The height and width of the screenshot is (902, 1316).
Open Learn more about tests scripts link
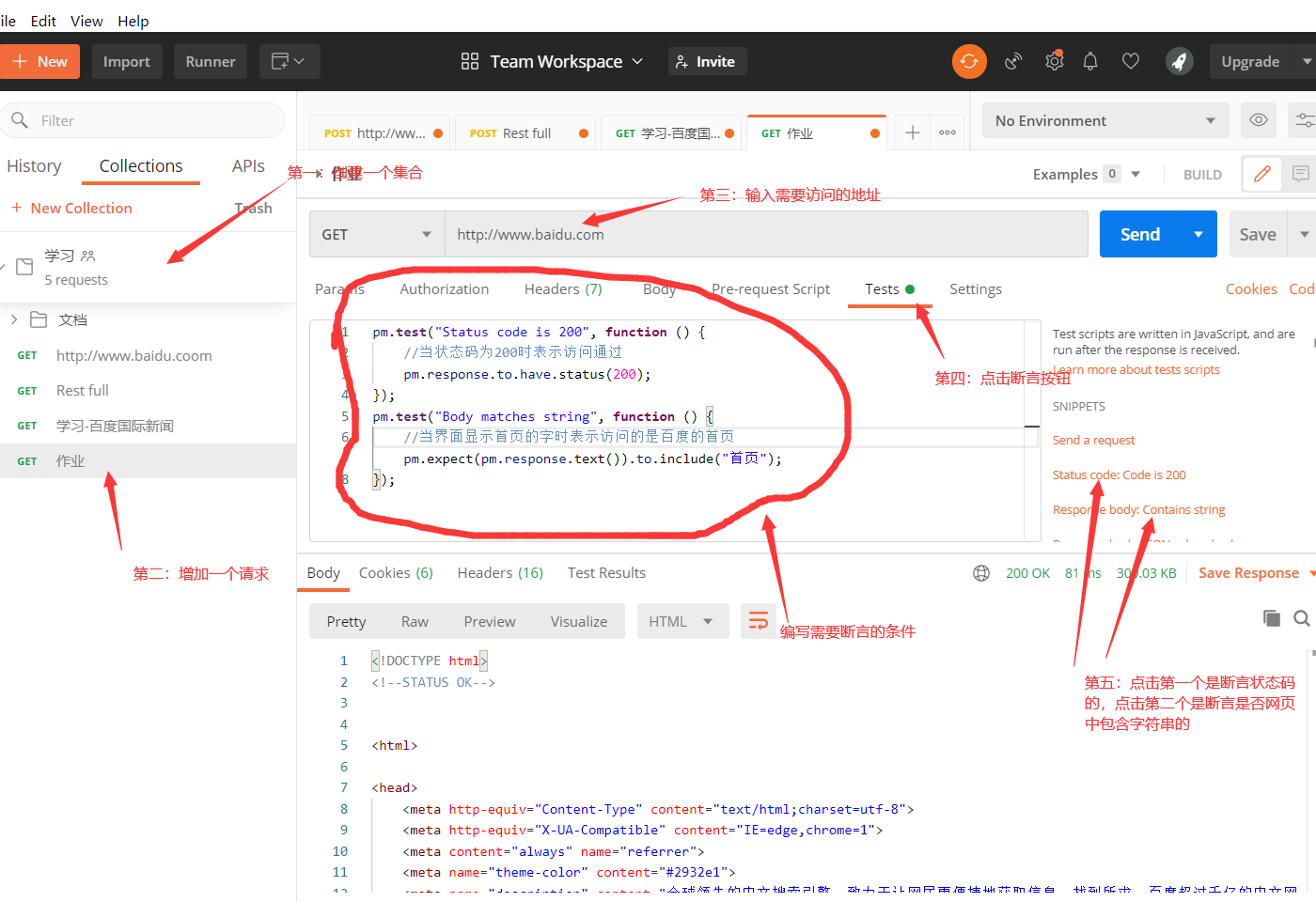pyautogui.click(x=1136, y=369)
